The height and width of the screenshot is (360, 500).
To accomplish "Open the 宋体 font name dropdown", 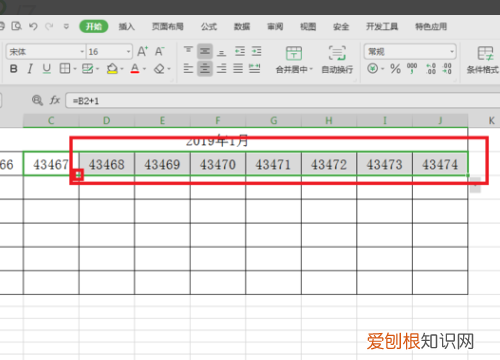I will [x=46, y=52].
